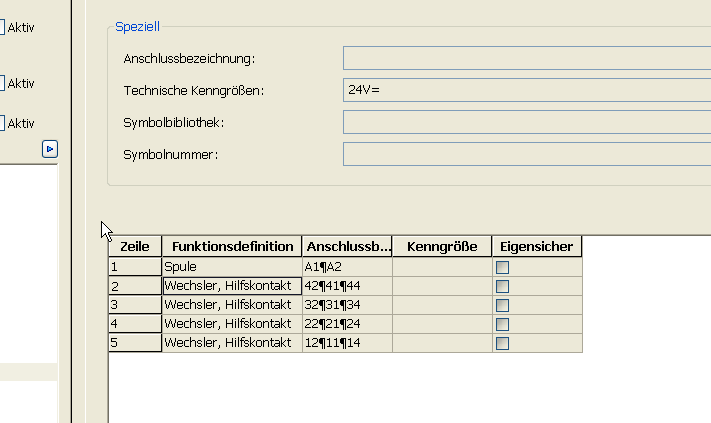Image resolution: width=711 pixels, height=423 pixels.
Task: Select row number 1 cell
Action: 135,267
